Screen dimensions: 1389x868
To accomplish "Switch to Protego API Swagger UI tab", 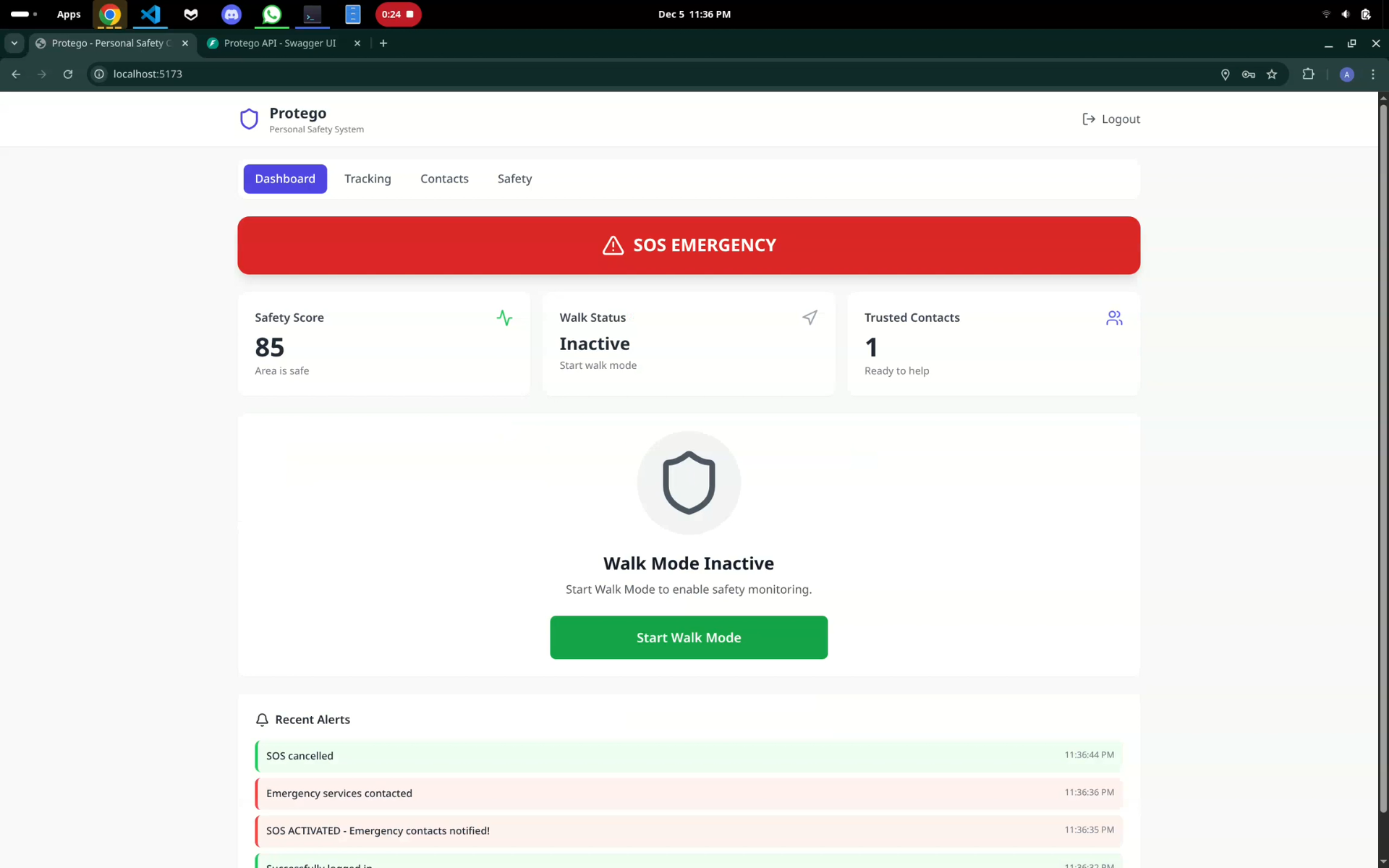I will point(280,43).
